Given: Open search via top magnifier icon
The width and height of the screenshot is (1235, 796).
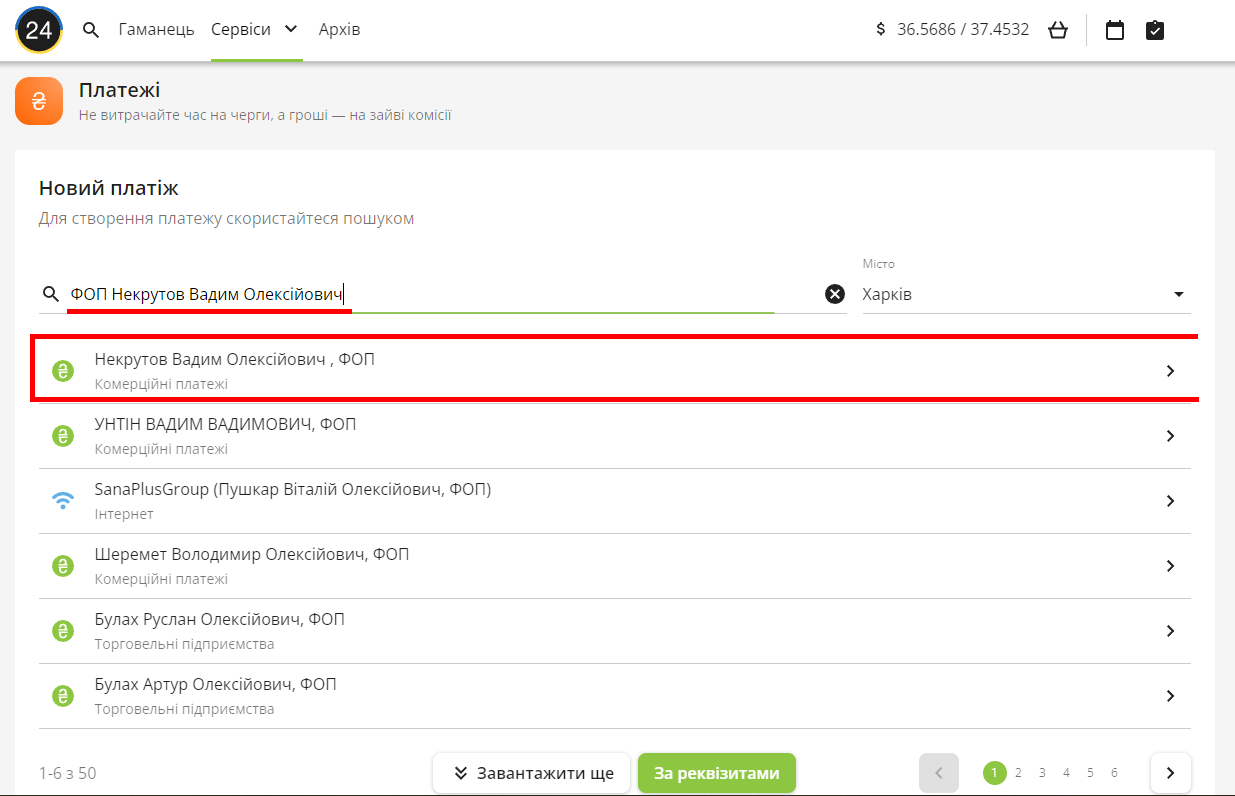Looking at the screenshot, I should [x=91, y=30].
